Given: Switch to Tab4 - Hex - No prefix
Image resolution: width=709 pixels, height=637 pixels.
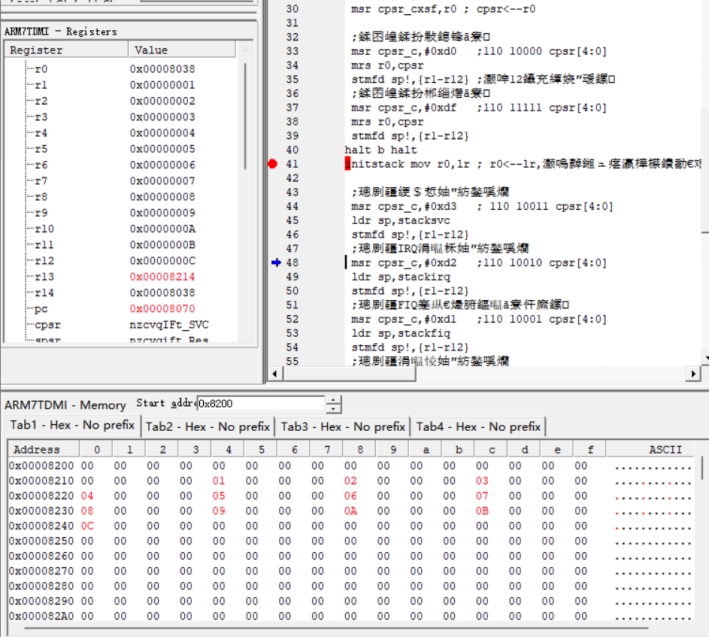Looking at the screenshot, I should pyautogui.click(x=478, y=427).
